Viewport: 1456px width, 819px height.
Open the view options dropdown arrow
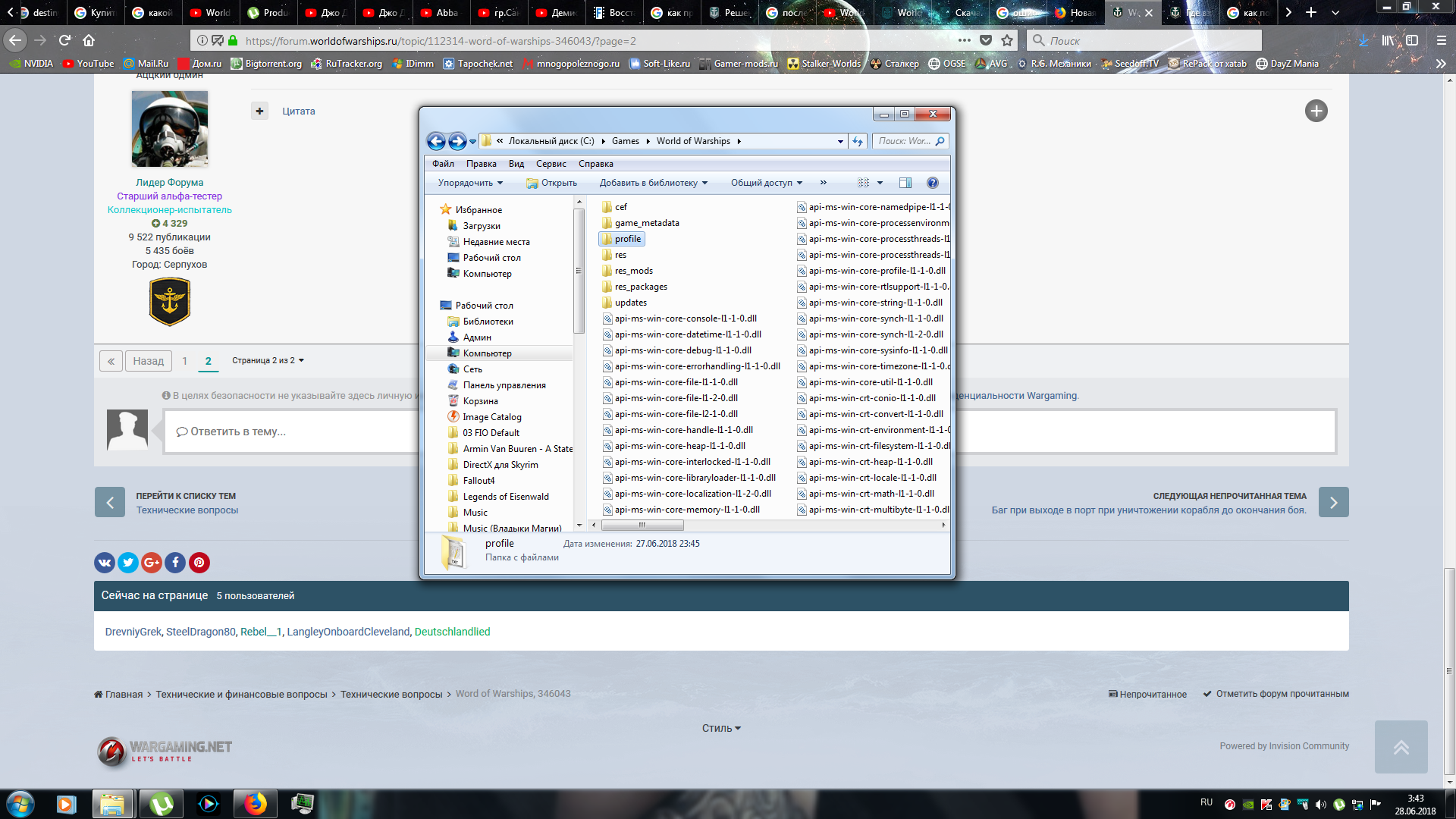[880, 183]
